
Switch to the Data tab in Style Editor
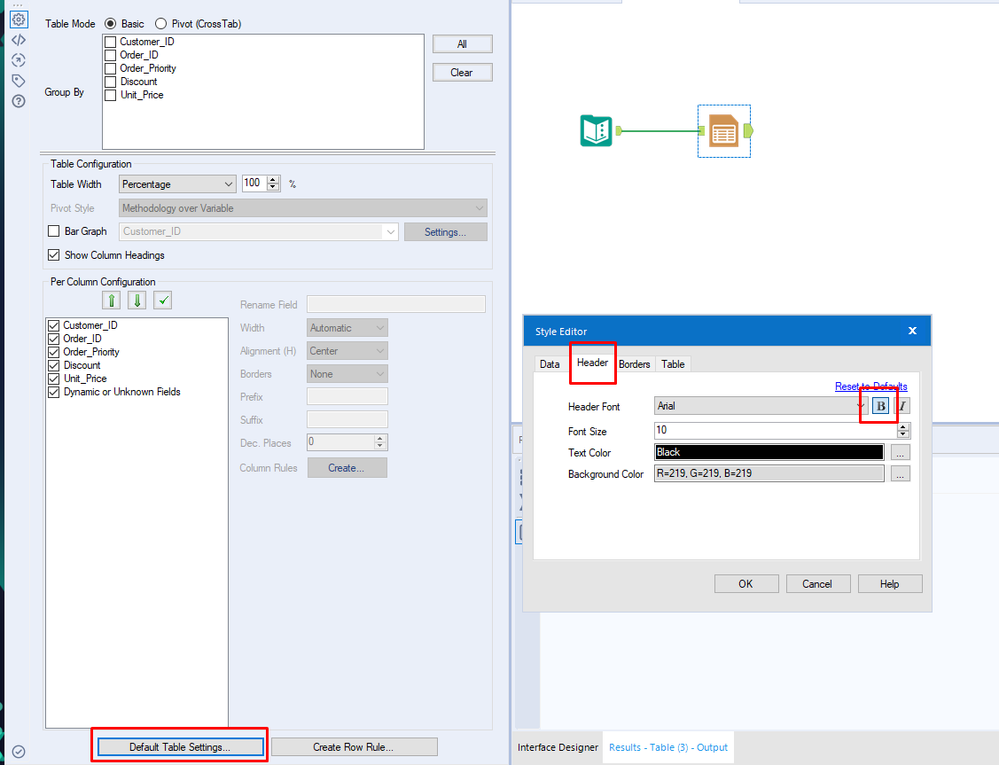(x=549, y=364)
